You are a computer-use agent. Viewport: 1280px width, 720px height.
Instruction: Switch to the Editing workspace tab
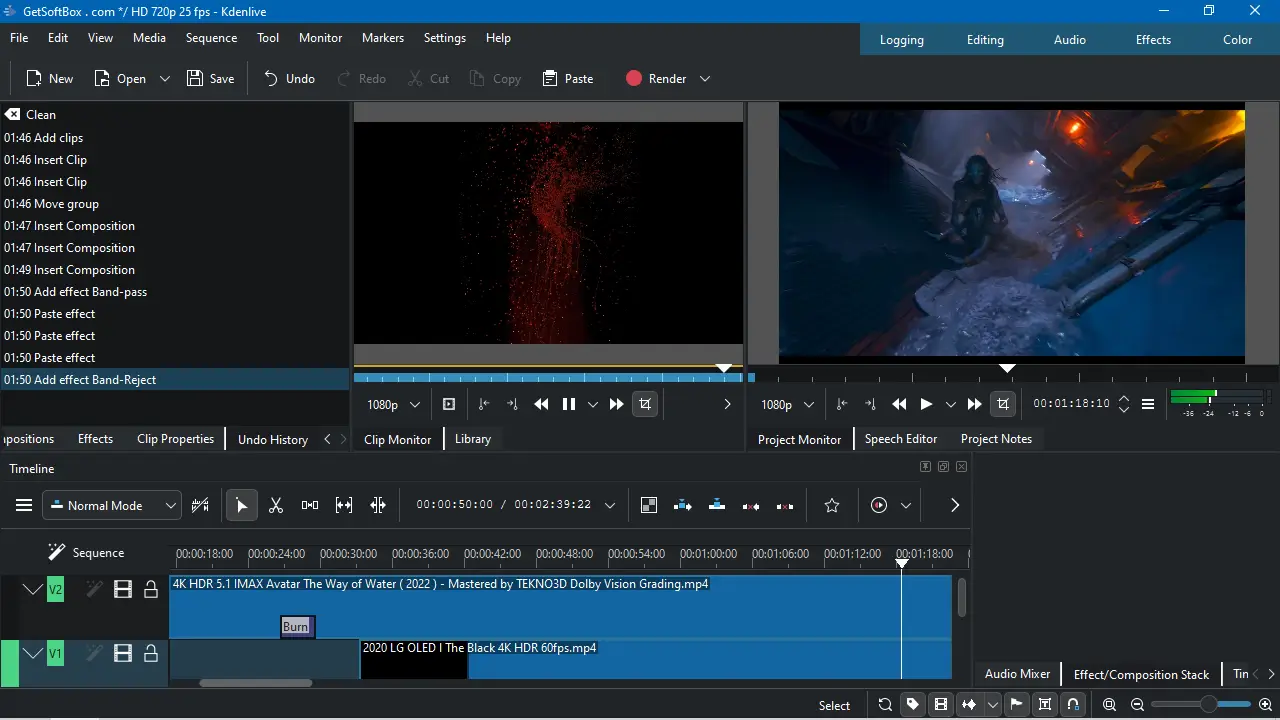point(985,40)
